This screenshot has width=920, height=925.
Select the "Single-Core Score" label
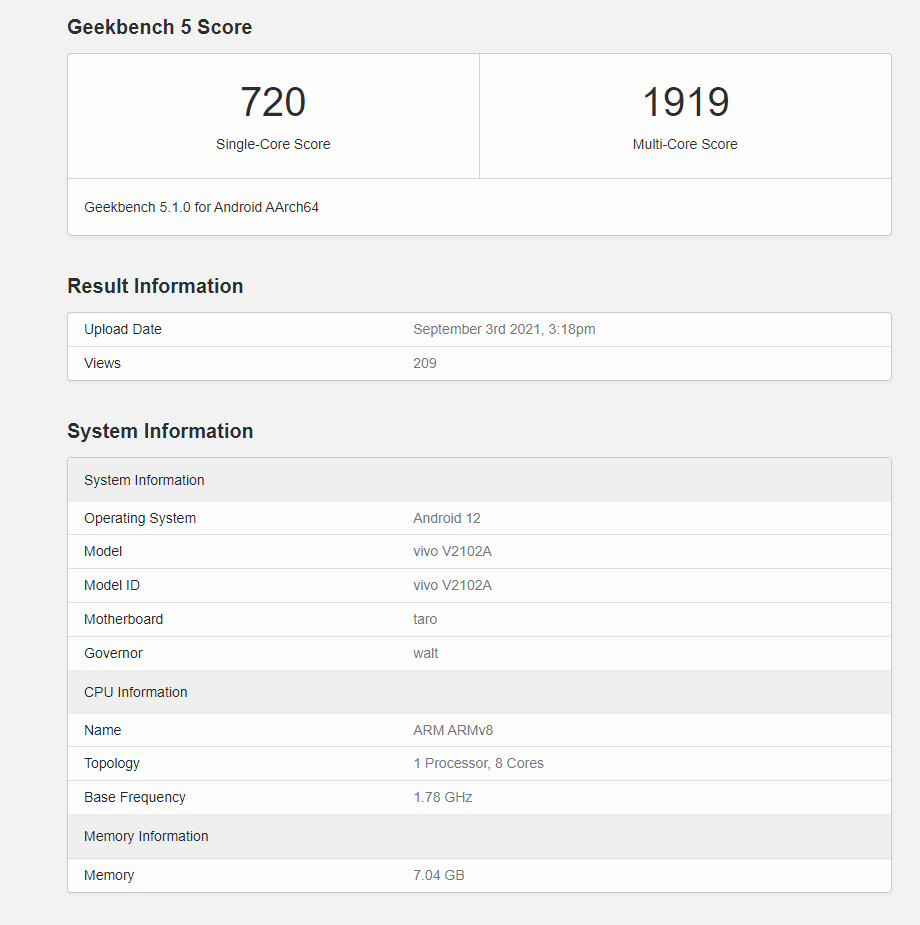click(273, 144)
